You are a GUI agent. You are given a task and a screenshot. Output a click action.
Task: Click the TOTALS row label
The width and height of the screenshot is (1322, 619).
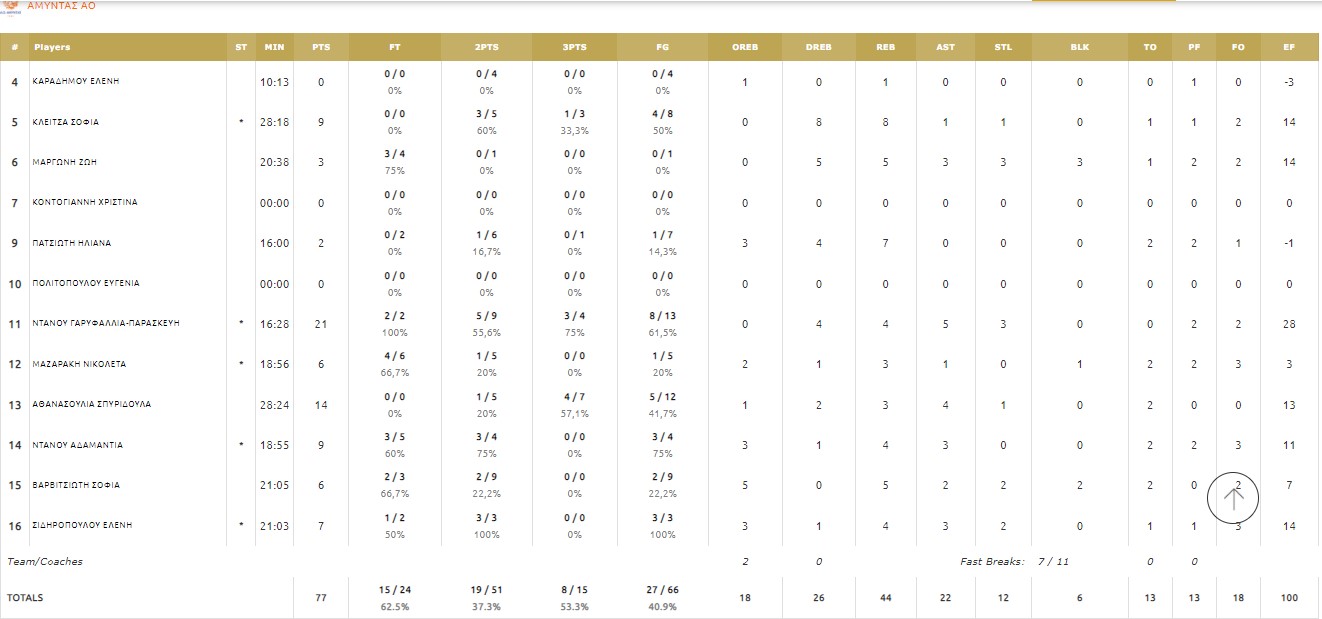point(25,598)
